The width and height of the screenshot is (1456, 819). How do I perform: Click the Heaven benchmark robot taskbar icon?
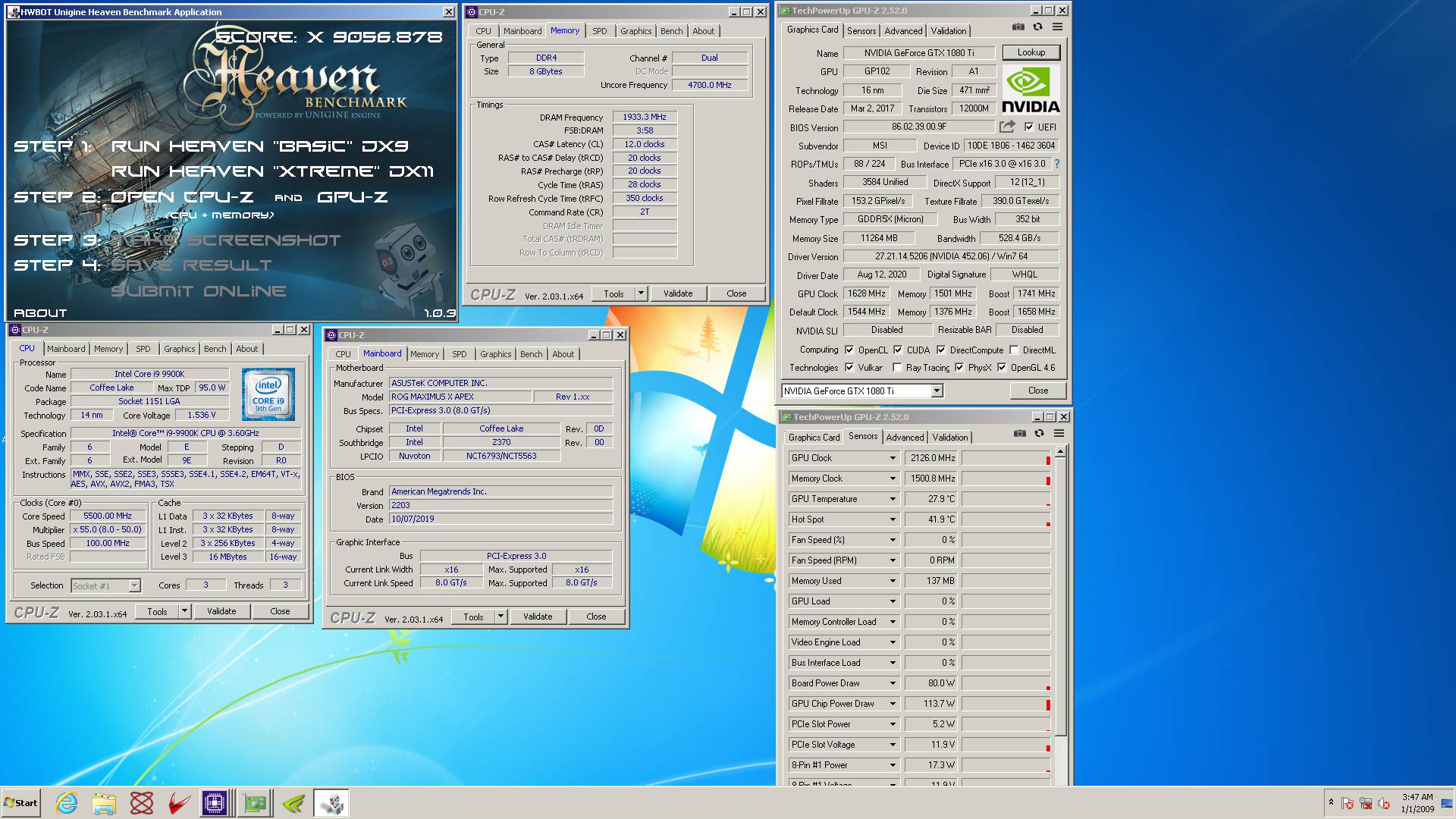coord(331,803)
